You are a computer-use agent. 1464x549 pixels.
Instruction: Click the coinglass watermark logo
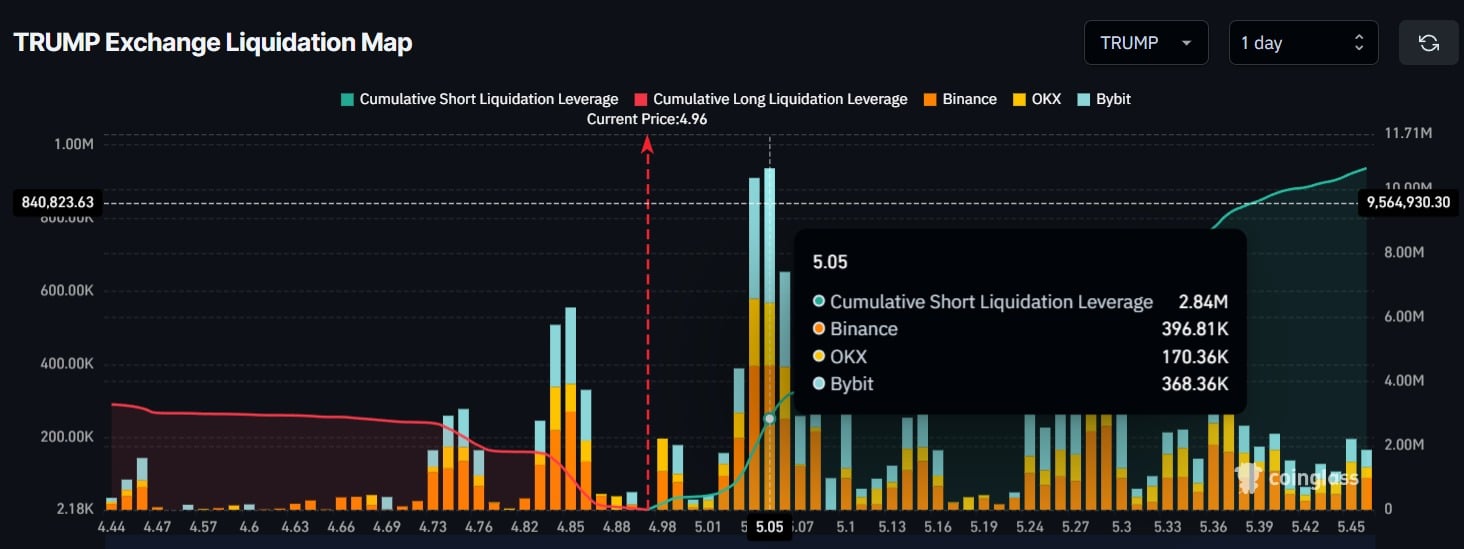click(1297, 478)
